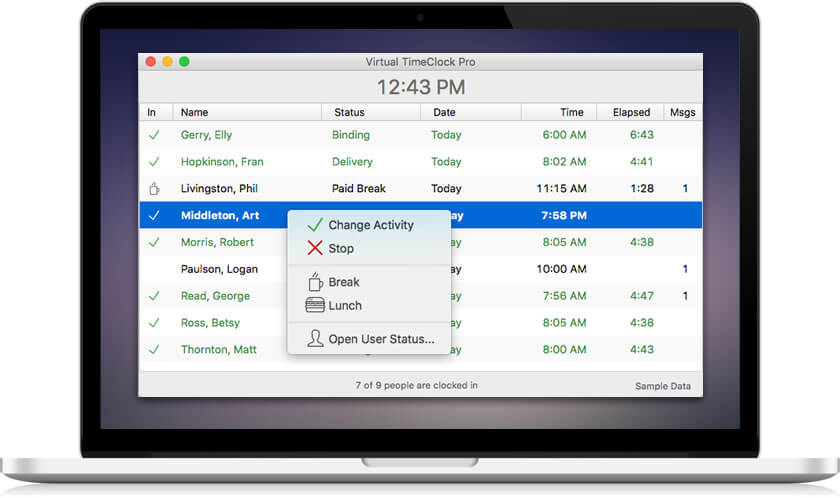The image size is (840, 498).
Task: Click coffee cup icon beside Break
Action: [x=315, y=281]
